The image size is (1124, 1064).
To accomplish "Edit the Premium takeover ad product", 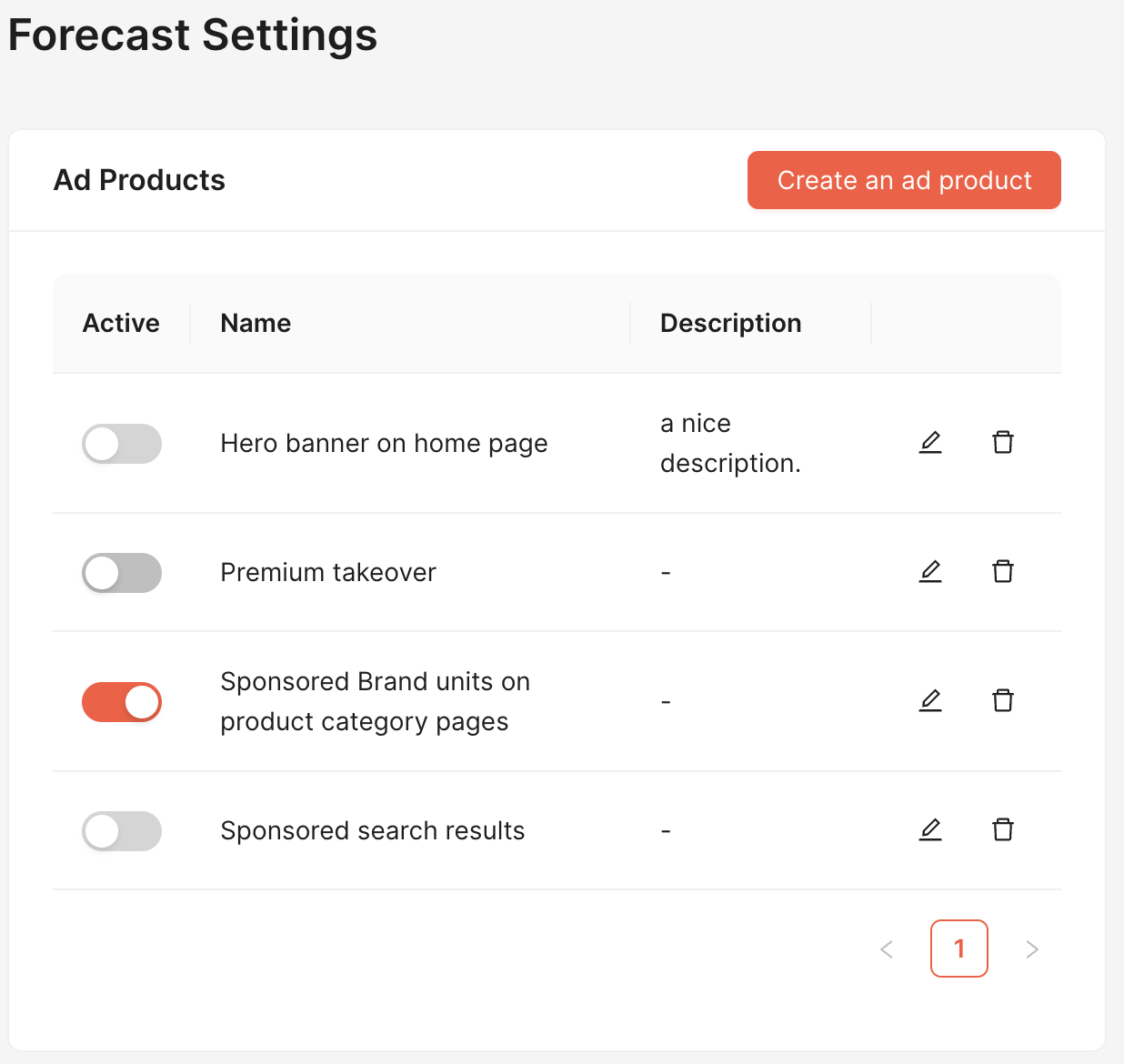I will [930, 572].
